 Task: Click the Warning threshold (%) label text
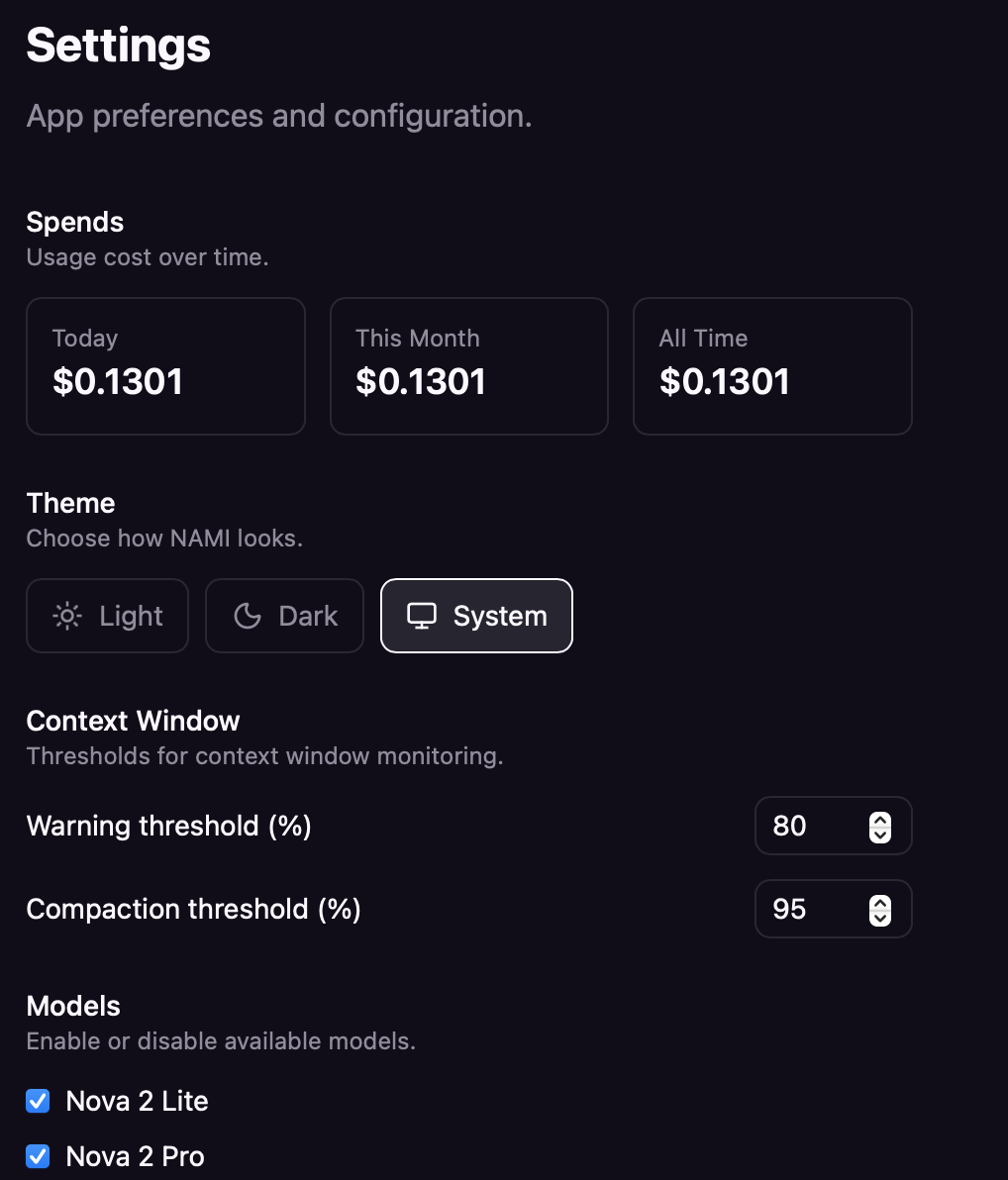[x=168, y=826]
